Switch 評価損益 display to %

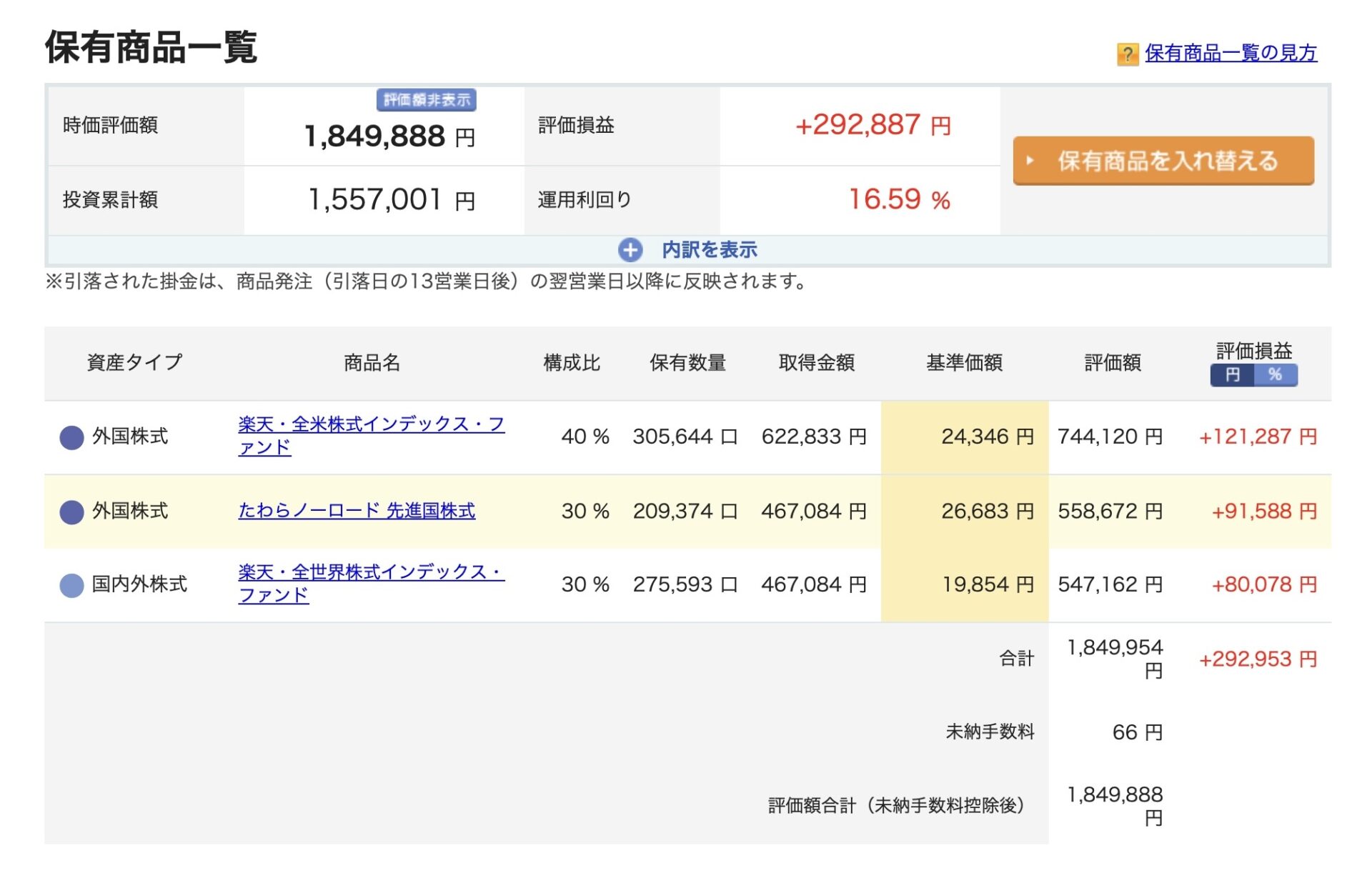pos(1276,375)
